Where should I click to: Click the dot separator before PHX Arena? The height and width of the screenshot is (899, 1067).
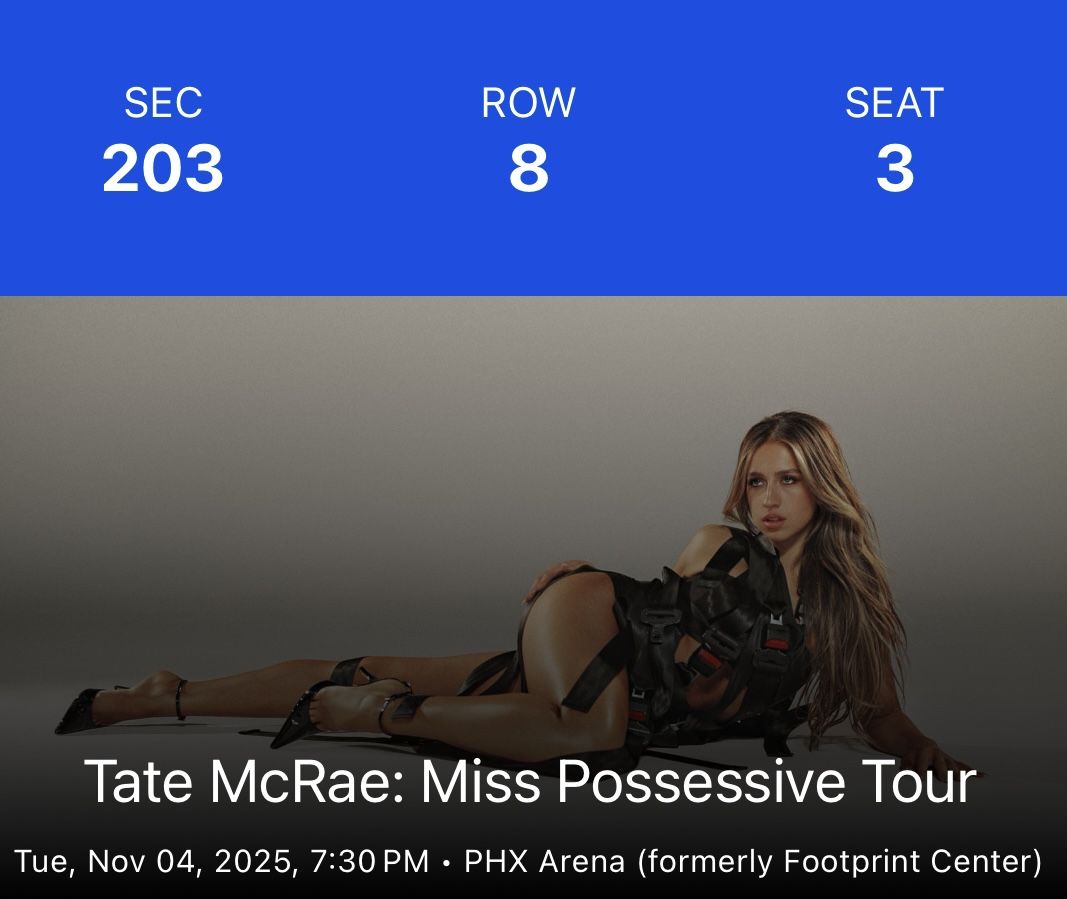[446, 861]
